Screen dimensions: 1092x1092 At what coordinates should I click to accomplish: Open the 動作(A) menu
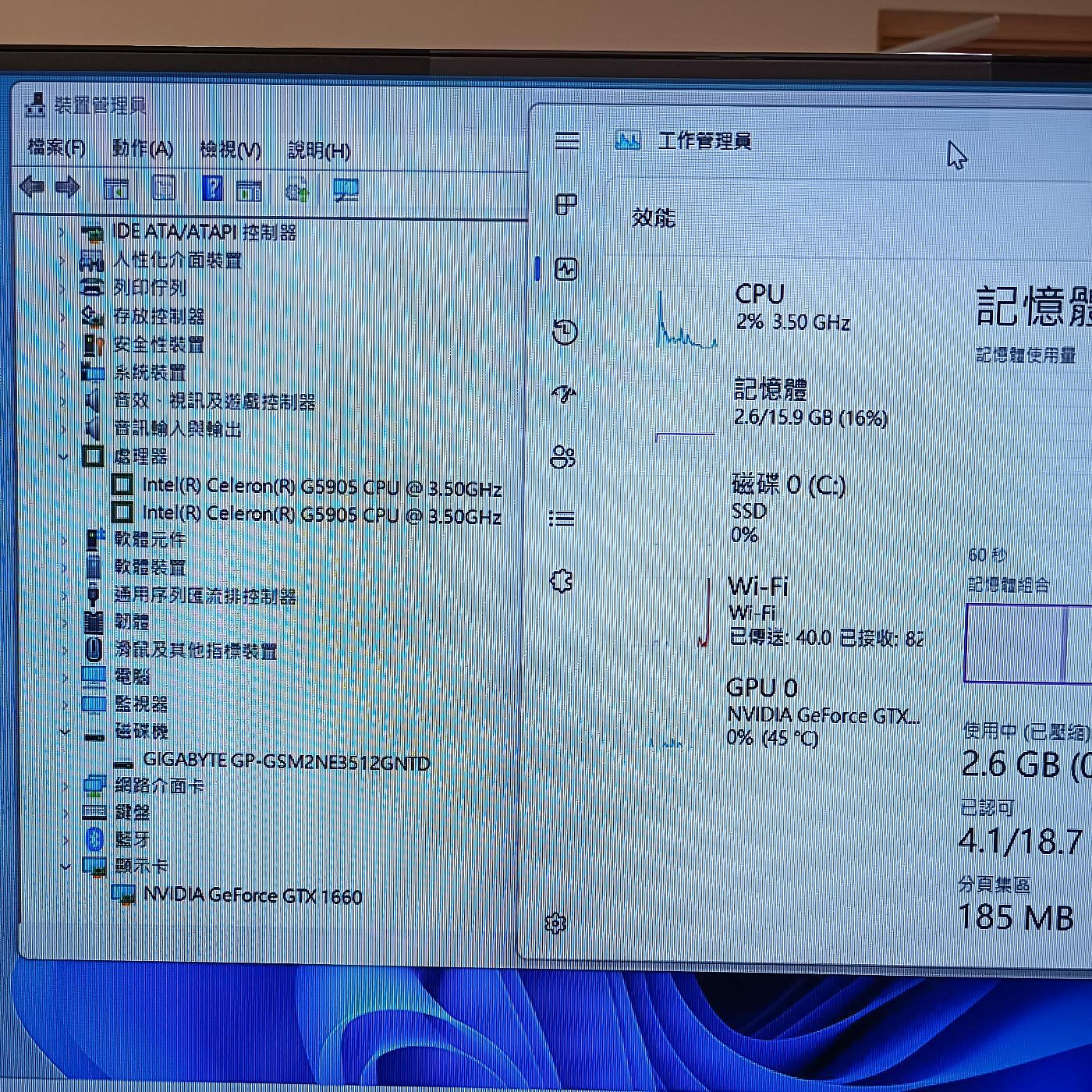pyautogui.click(x=143, y=148)
